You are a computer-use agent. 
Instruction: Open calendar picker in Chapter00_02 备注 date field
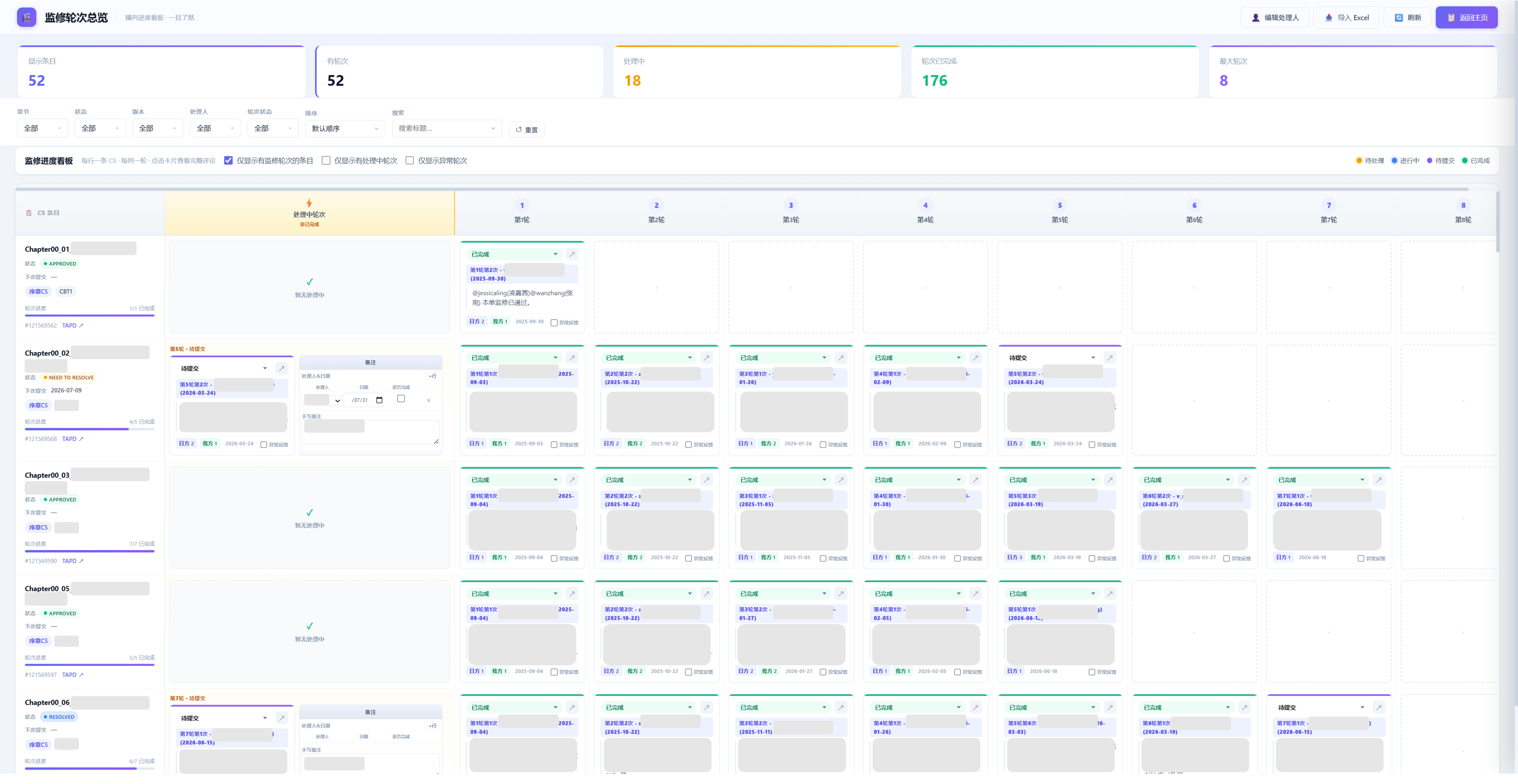(x=379, y=400)
